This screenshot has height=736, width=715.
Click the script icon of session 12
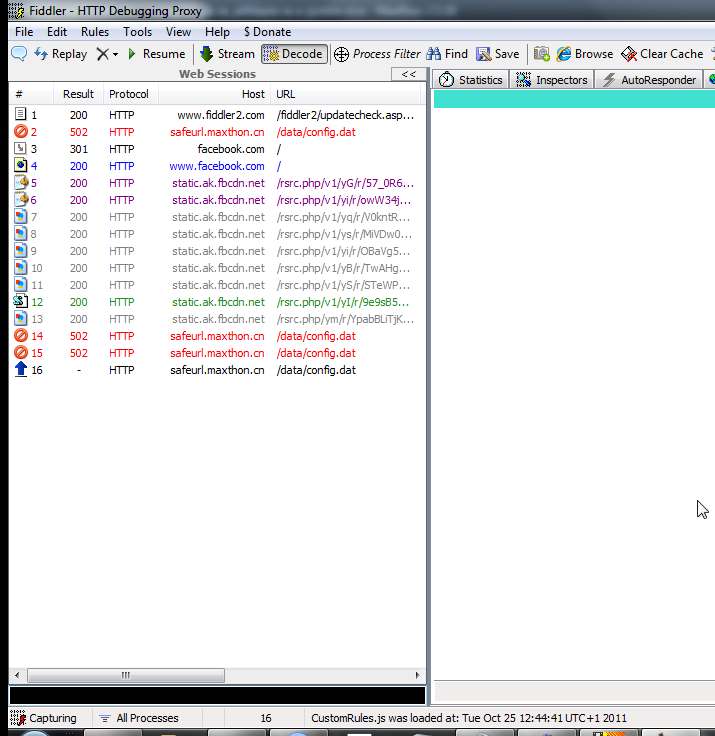coord(20,301)
